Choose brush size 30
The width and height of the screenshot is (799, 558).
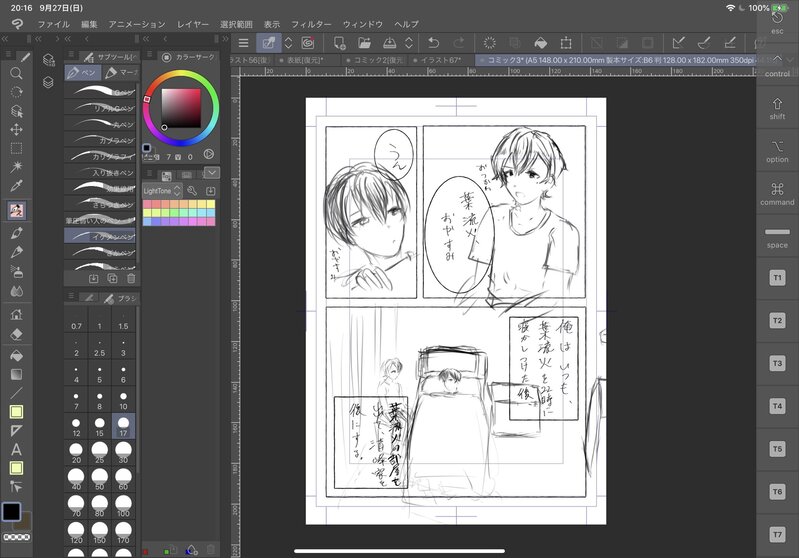coord(123,453)
